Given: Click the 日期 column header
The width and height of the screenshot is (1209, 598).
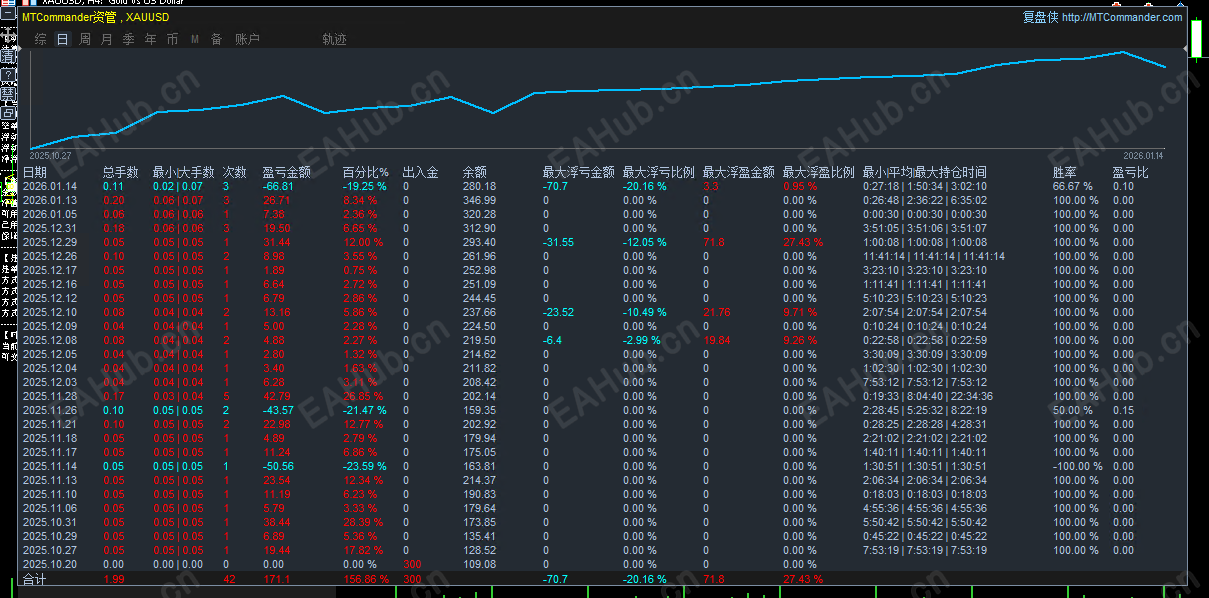Looking at the screenshot, I should pos(35,172).
